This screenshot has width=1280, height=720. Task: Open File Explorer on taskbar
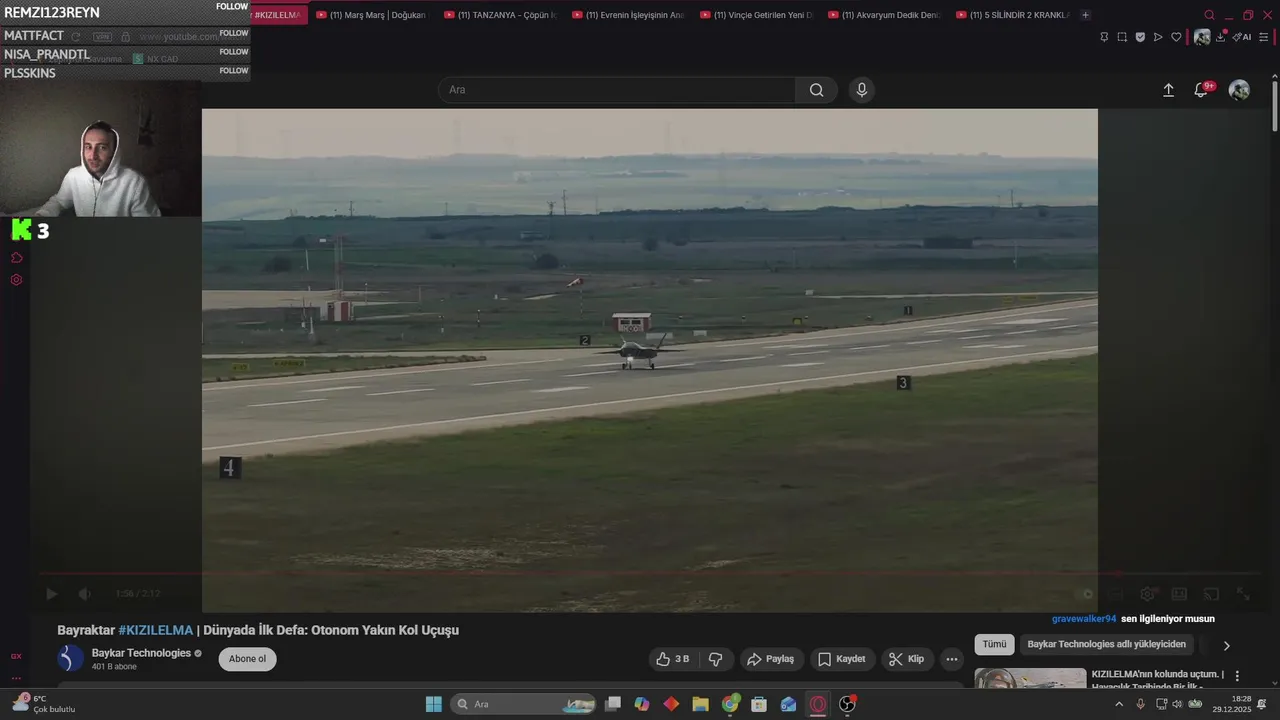click(700, 704)
